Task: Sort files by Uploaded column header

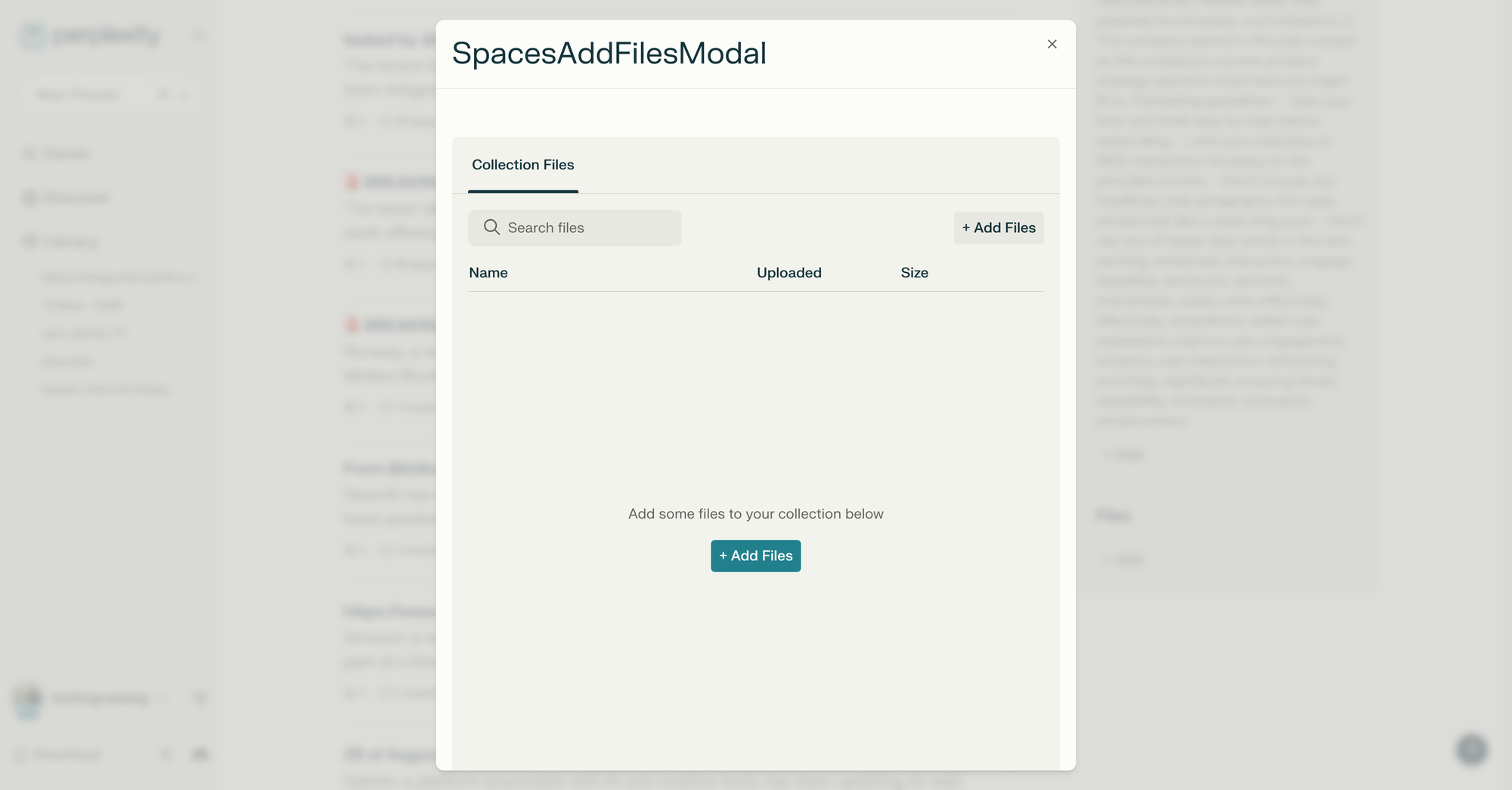Action: tap(789, 273)
